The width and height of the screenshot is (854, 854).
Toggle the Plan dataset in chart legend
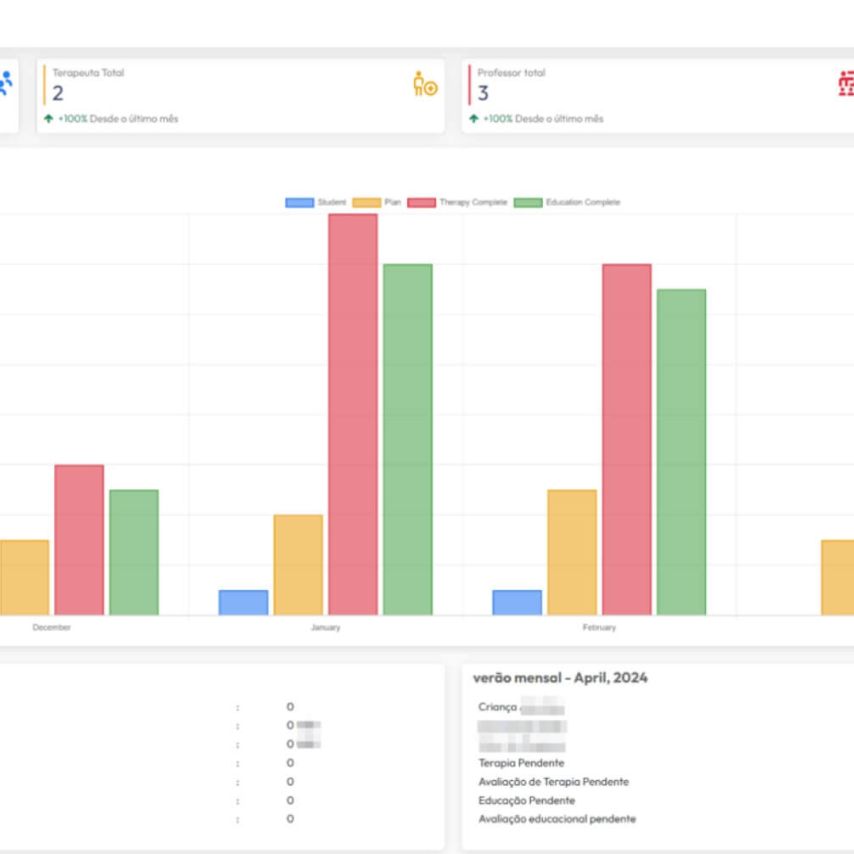375,203
